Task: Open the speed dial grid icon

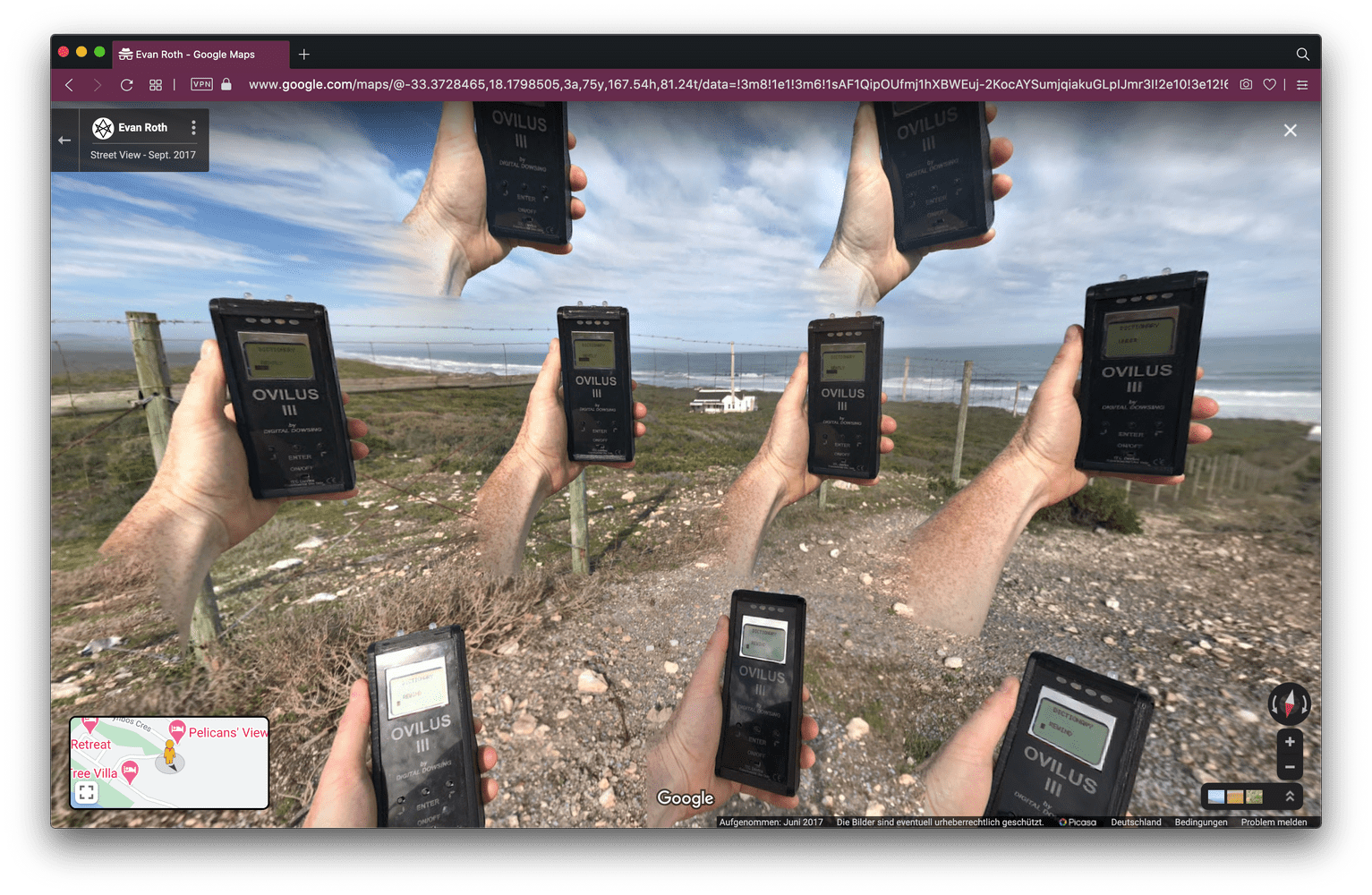Action: click(156, 85)
